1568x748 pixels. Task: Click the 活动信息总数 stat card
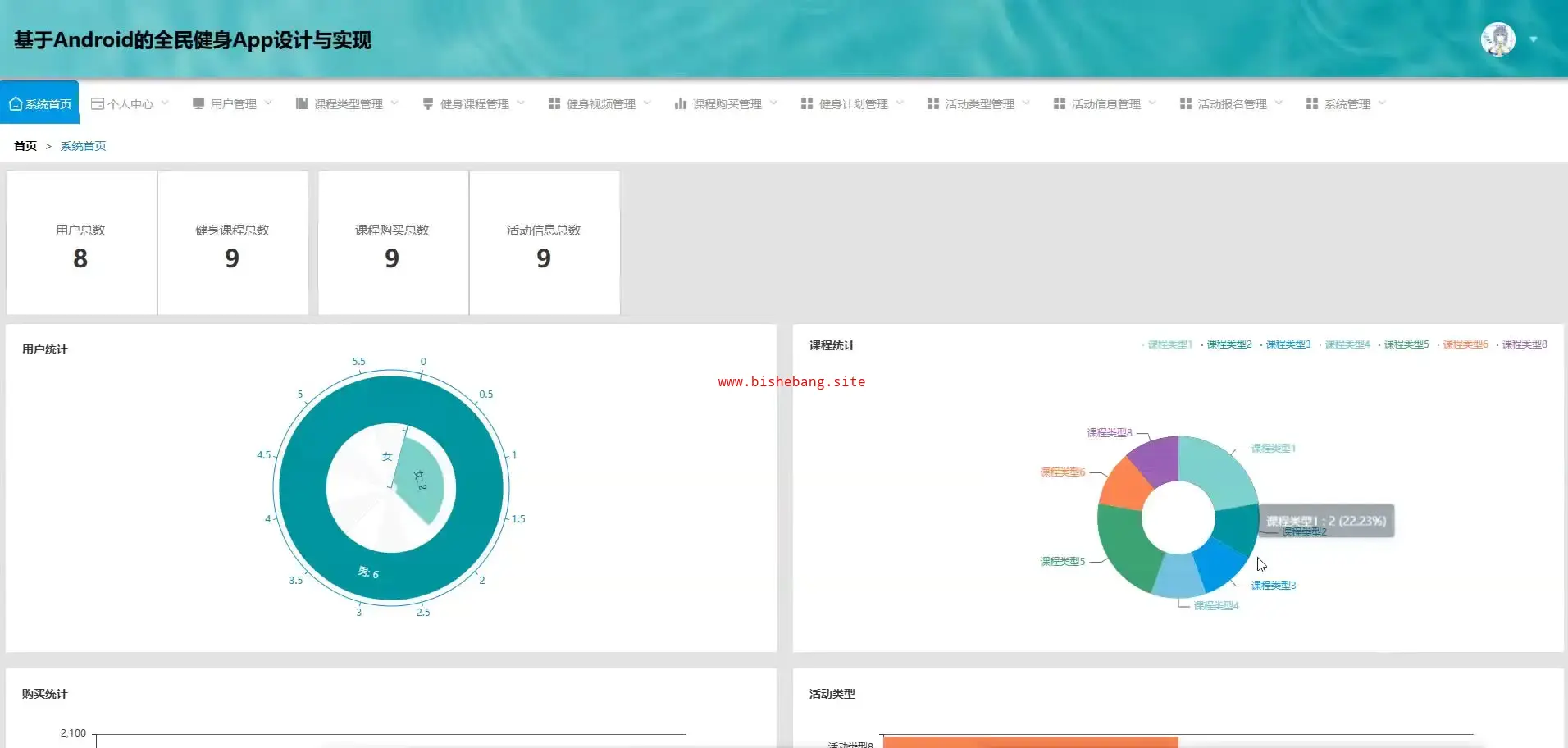pos(545,243)
